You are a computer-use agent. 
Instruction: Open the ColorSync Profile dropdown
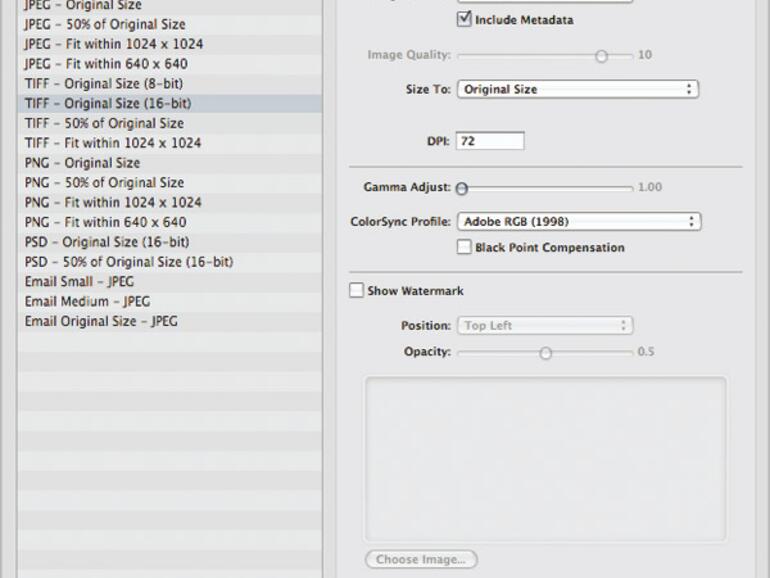[579, 221]
